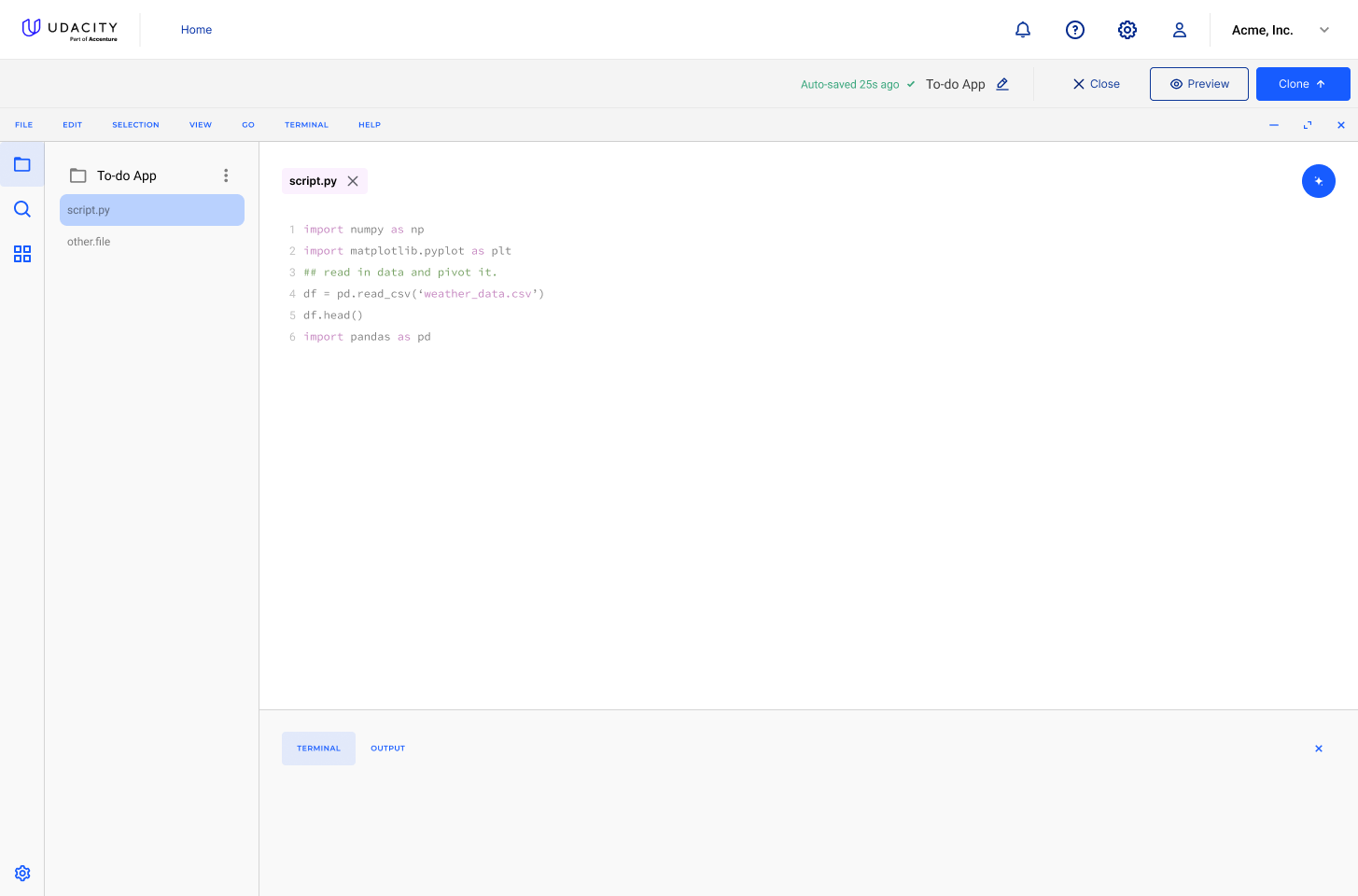Open the extensions grid sidebar icon

pyautogui.click(x=22, y=254)
